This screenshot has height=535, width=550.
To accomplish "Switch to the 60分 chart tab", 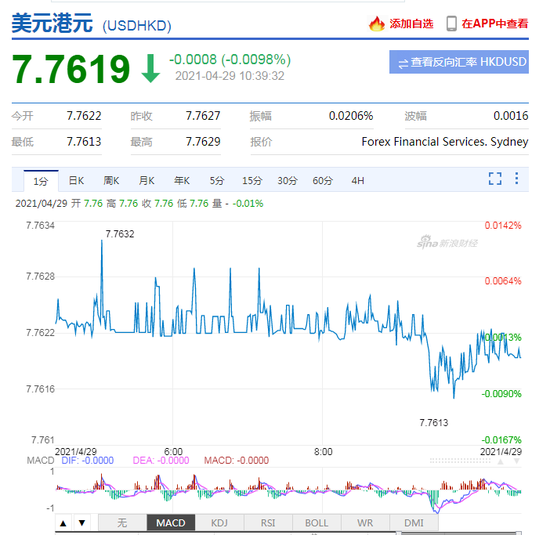I will [x=322, y=181].
